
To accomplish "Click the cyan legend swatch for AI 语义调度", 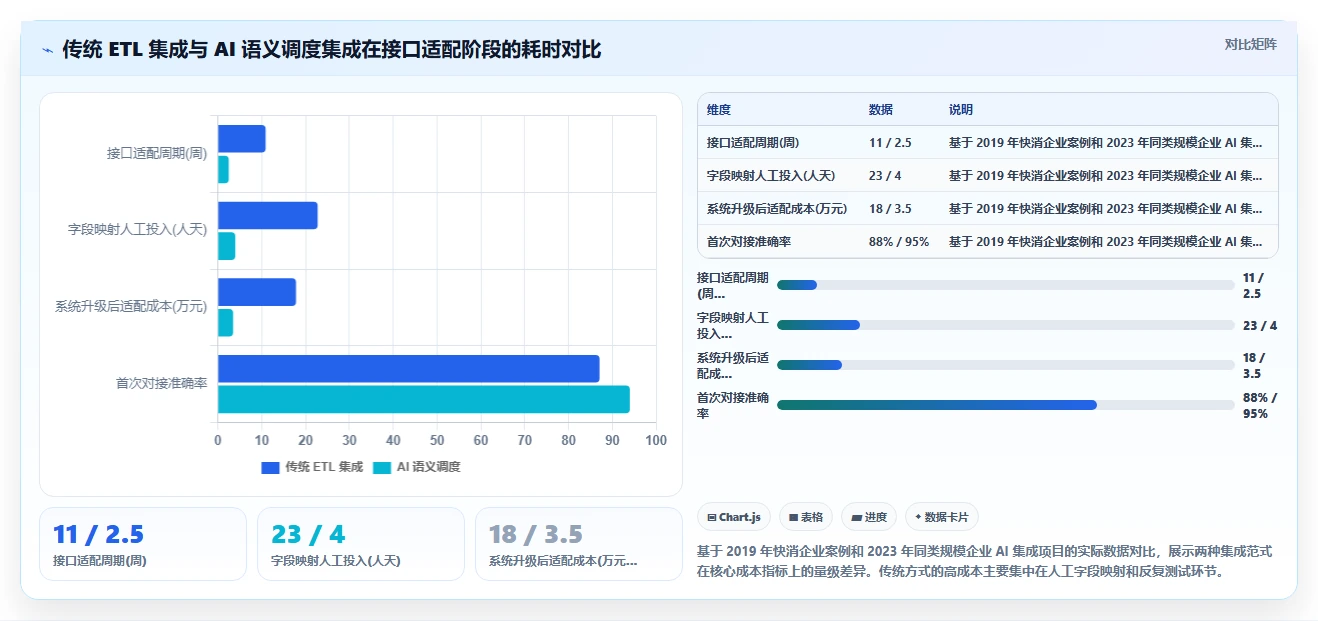I will (x=382, y=467).
